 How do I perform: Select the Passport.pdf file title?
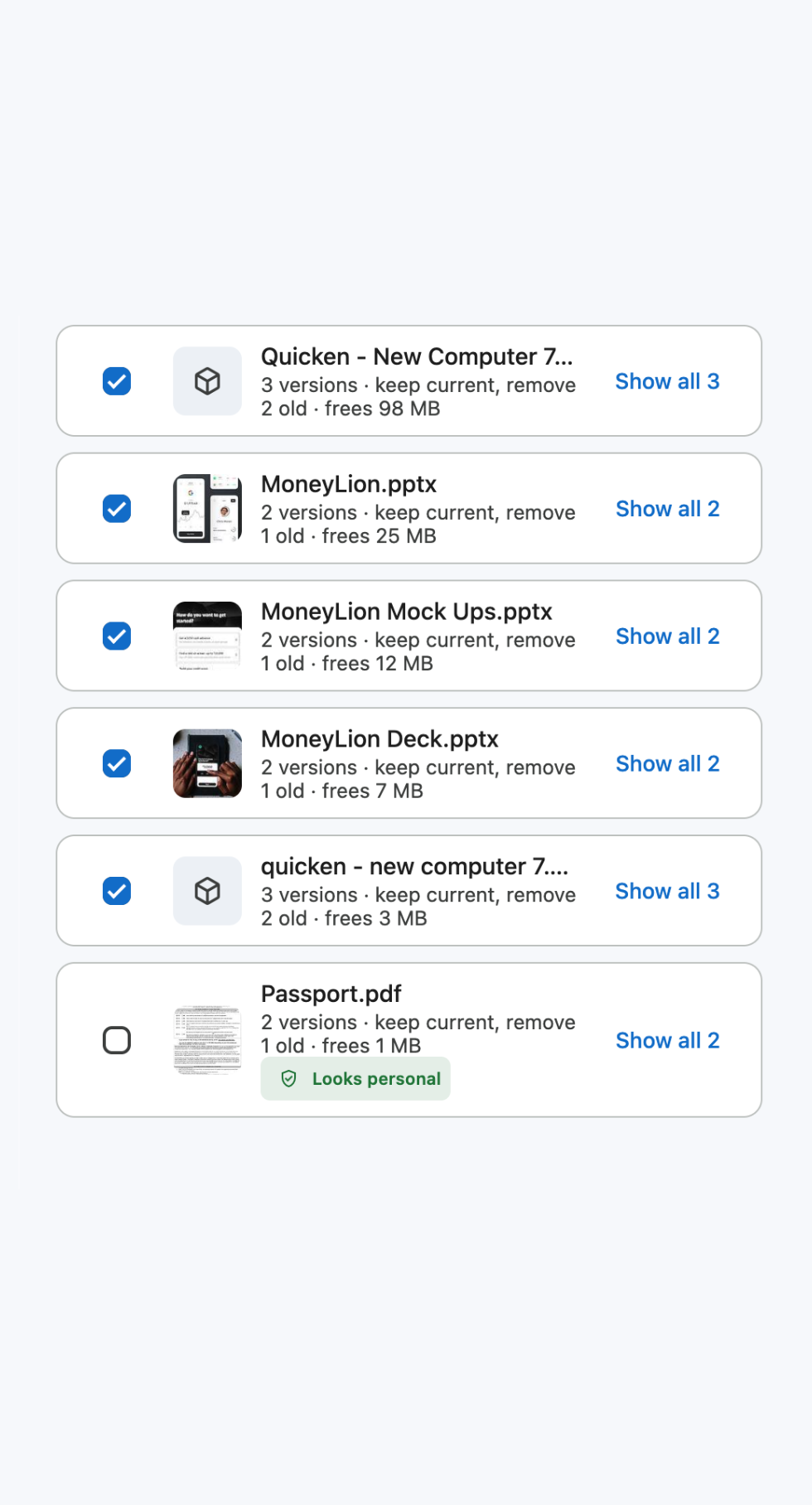pyautogui.click(x=331, y=994)
